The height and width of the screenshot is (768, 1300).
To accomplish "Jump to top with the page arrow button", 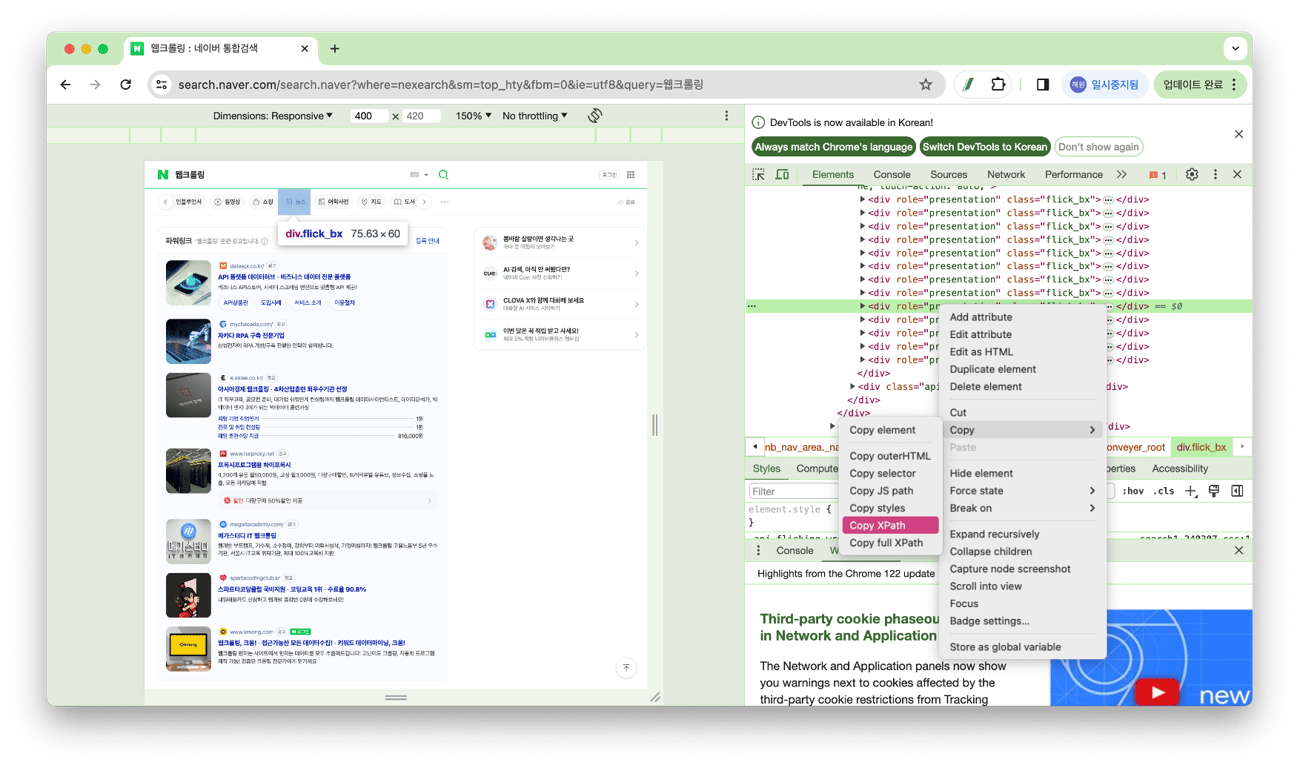I will click(626, 668).
